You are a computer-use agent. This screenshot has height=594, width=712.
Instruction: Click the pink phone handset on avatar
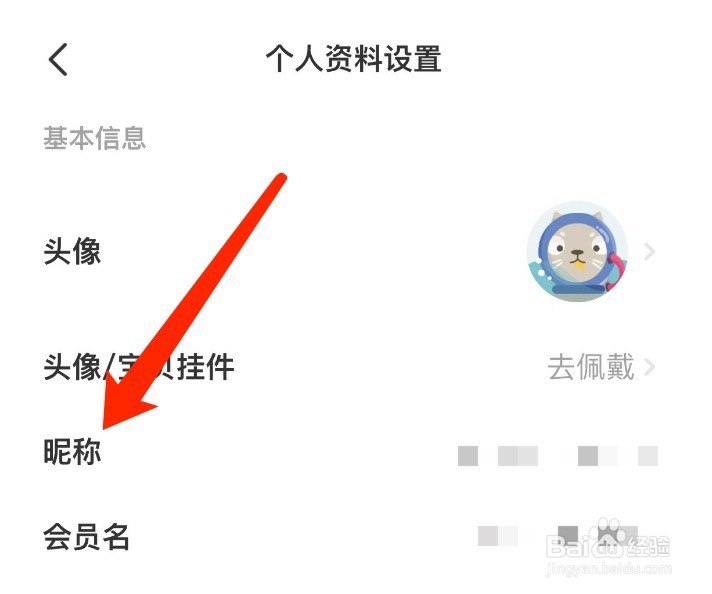(x=615, y=271)
